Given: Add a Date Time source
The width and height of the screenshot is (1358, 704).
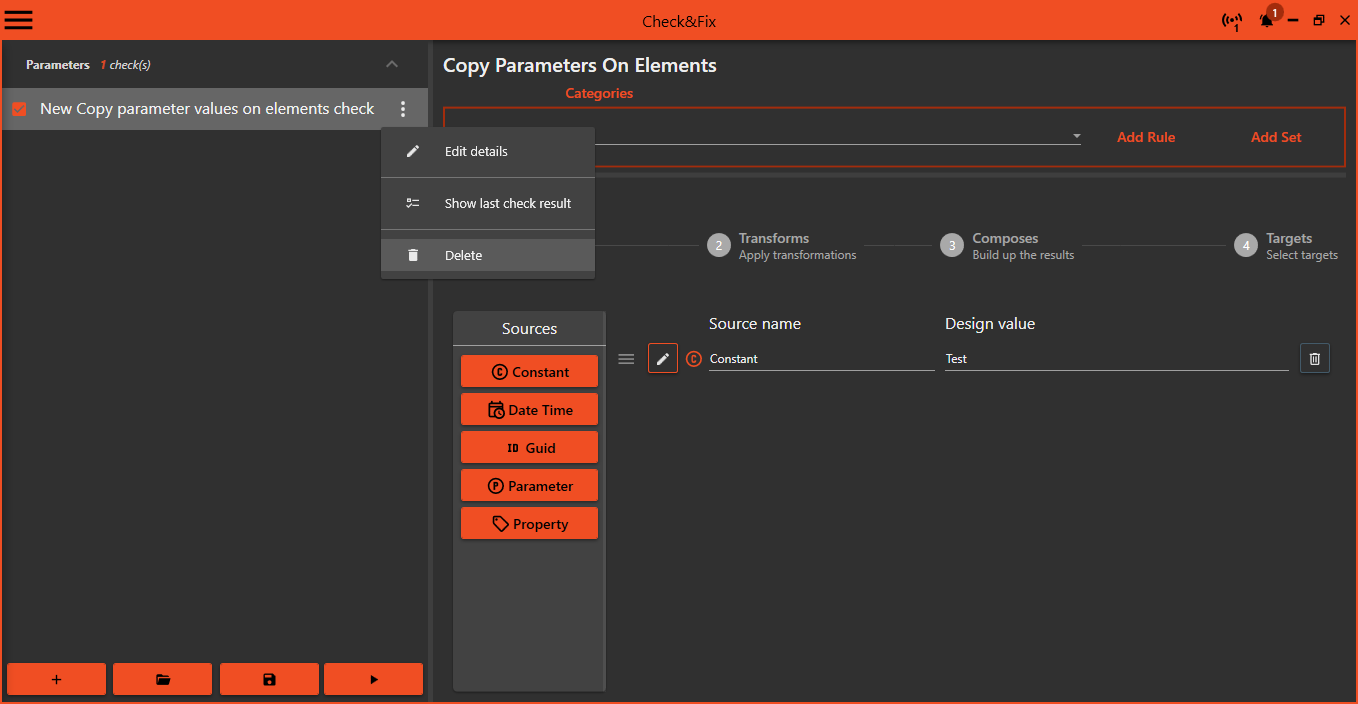Looking at the screenshot, I should pyautogui.click(x=529, y=410).
